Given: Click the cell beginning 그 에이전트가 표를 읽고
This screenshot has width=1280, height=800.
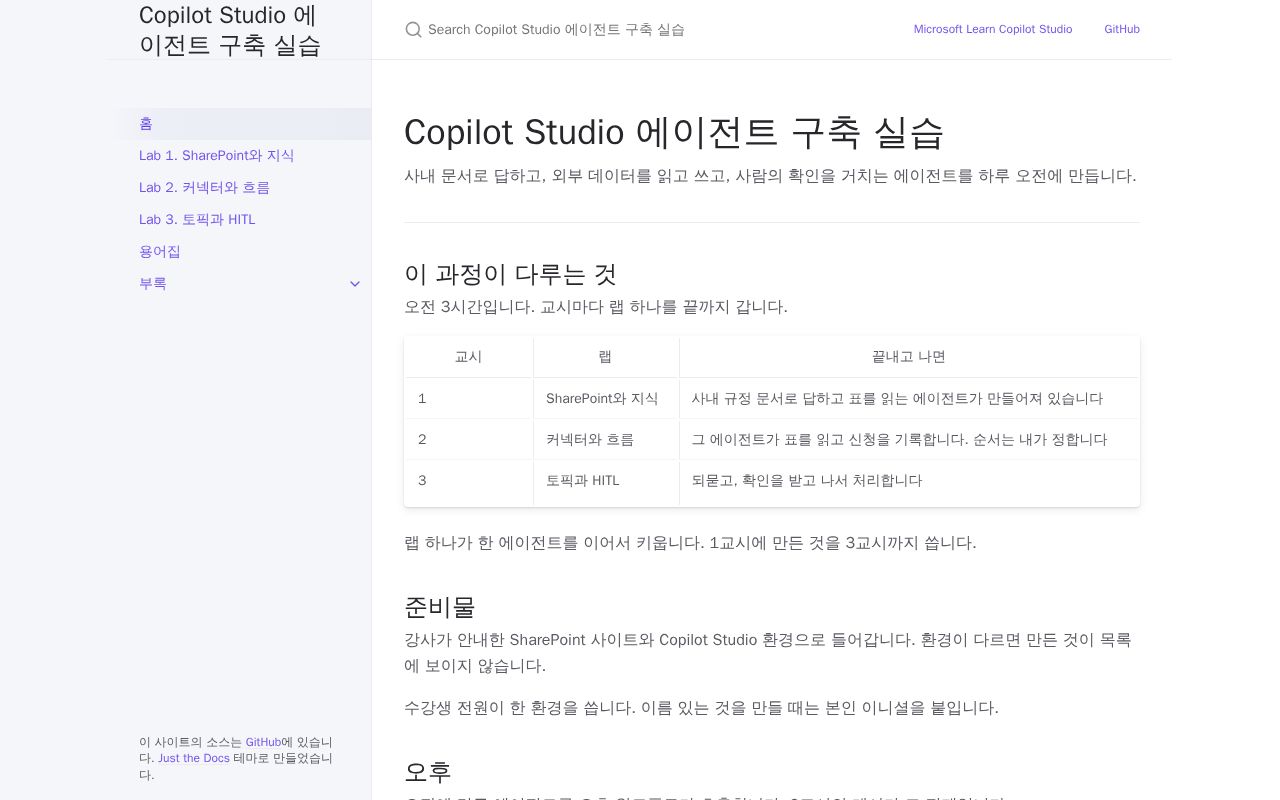Looking at the screenshot, I should point(909,439).
